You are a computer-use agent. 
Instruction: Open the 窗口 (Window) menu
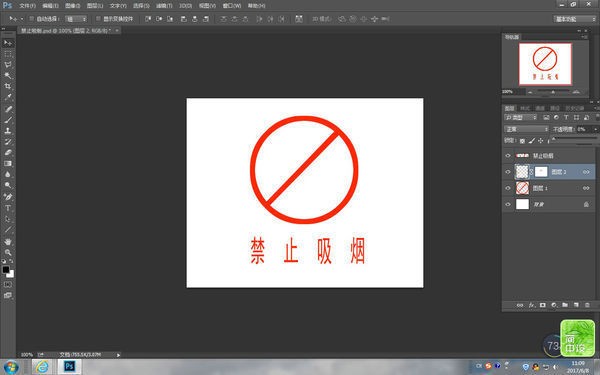[x=232, y=6]
